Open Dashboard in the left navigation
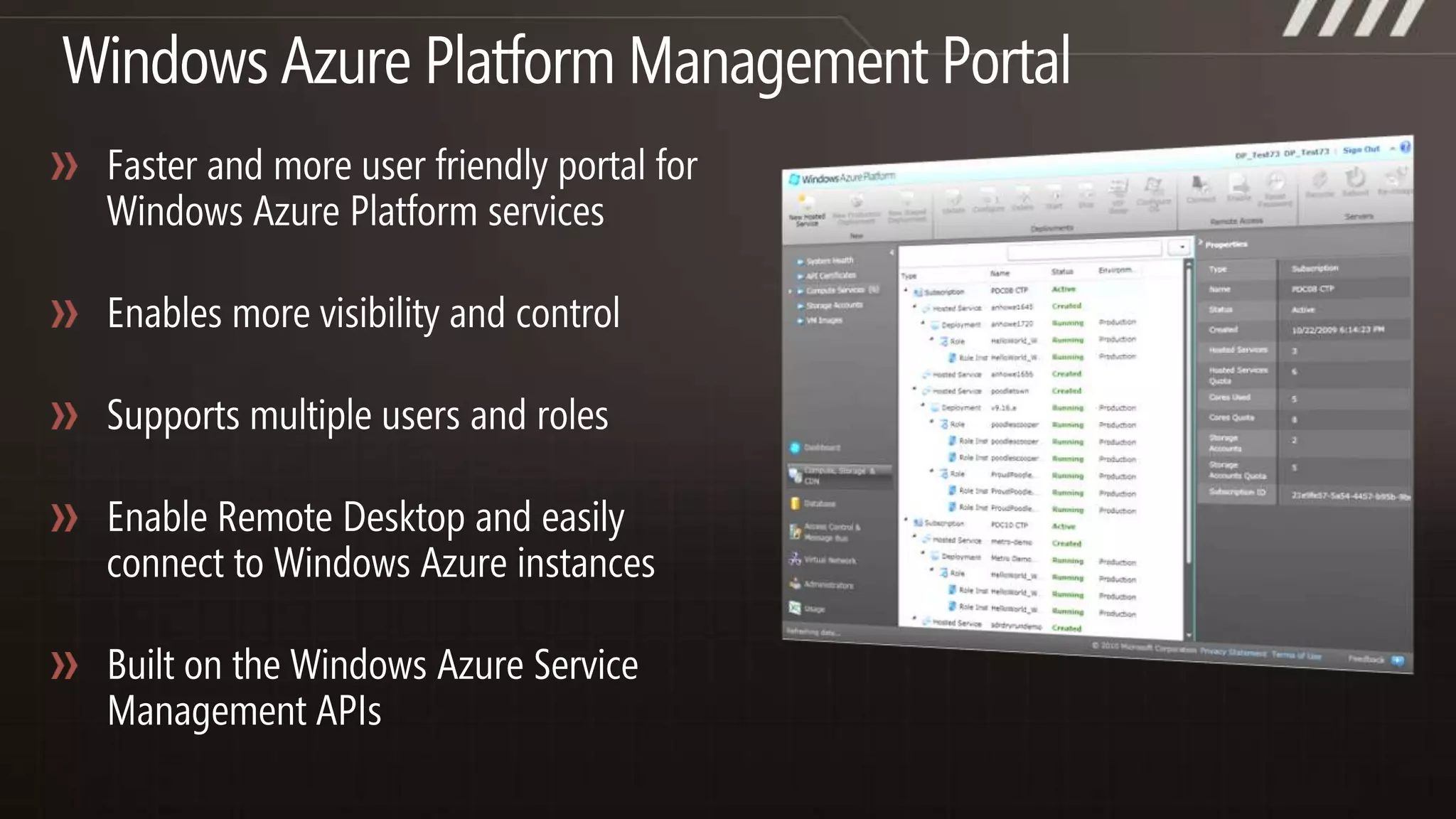Image resolution: width=1456 pixels, height=819 pixels. (x=816, y=447)
